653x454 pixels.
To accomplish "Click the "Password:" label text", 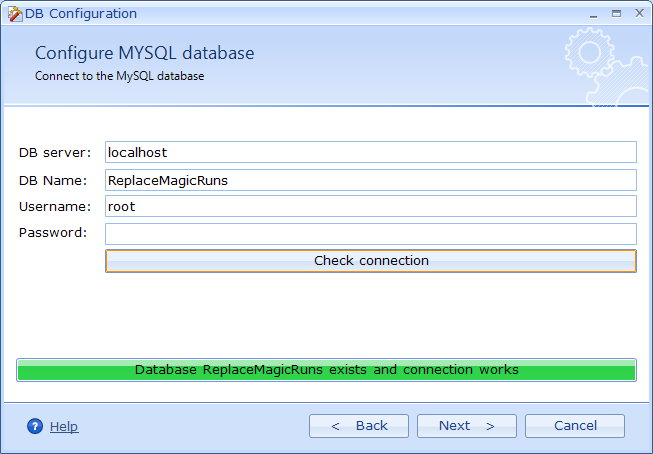I will point(52,233).
